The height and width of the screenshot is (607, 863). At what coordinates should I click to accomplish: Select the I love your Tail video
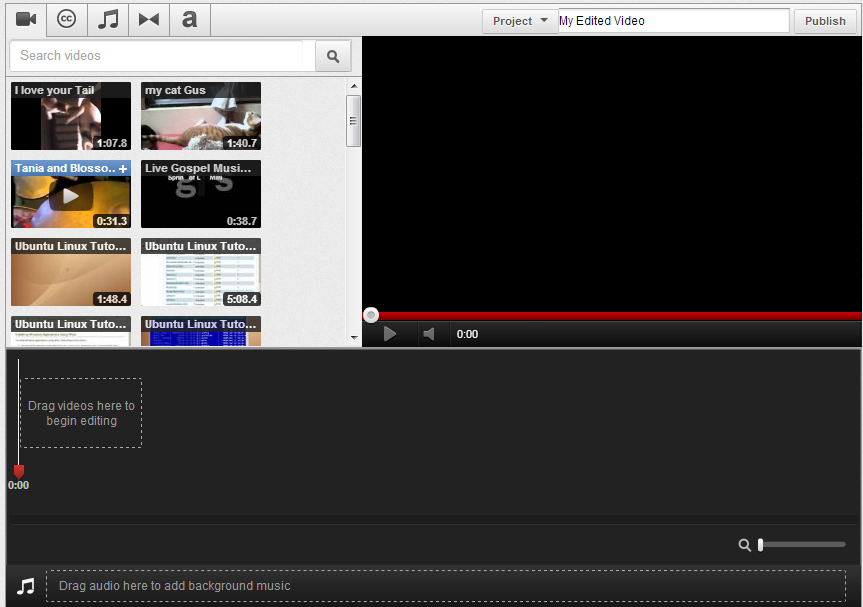click(x=70, y=117)
